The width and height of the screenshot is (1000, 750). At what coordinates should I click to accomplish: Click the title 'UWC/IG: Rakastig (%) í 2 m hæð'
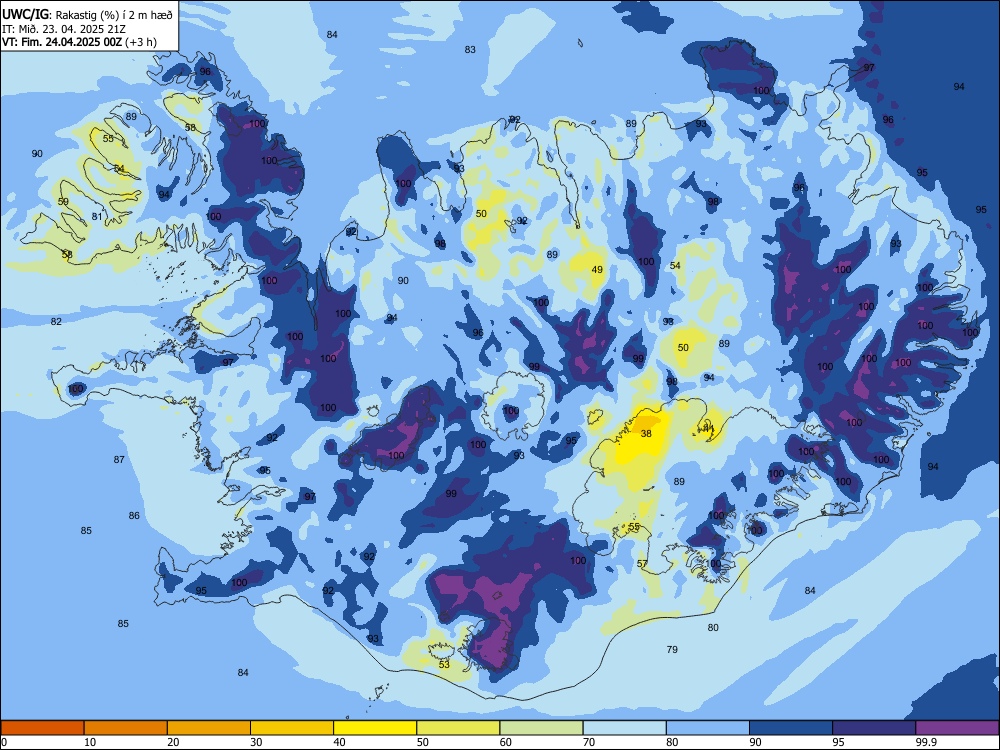[87, 14]
